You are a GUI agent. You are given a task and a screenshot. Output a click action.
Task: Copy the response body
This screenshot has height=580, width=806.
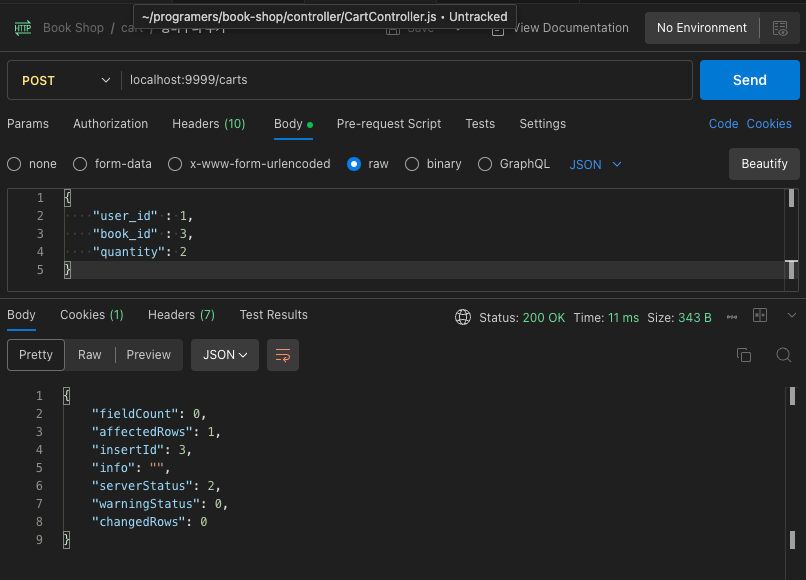click(744, 355)
